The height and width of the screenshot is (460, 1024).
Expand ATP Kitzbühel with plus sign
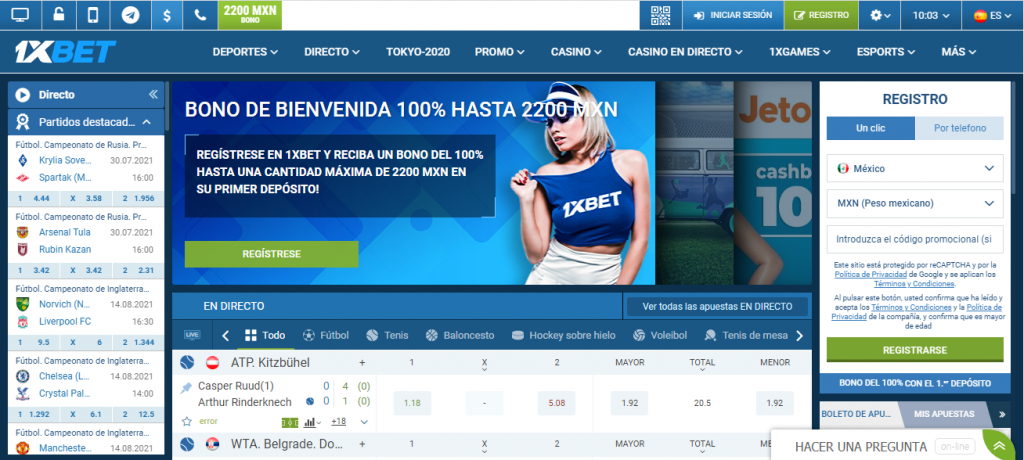pyautogui.click(x=362, y=363)
